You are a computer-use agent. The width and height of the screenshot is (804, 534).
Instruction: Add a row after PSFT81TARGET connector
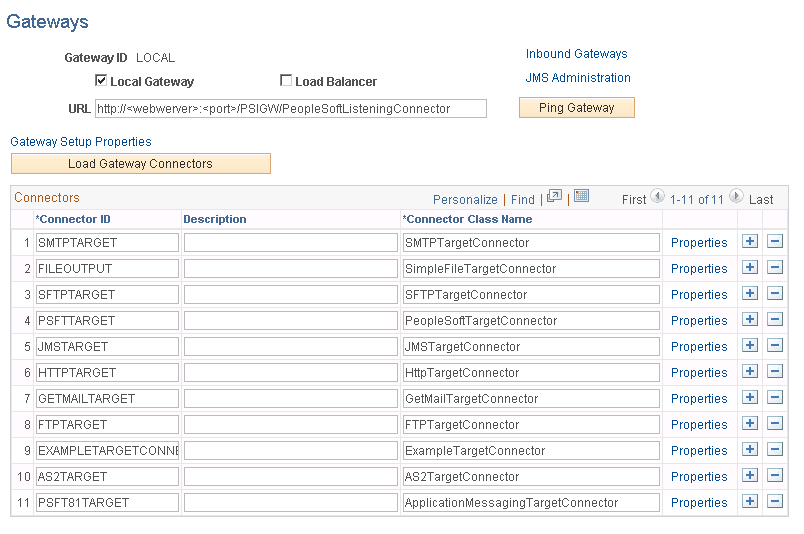[x=750, y=502]
